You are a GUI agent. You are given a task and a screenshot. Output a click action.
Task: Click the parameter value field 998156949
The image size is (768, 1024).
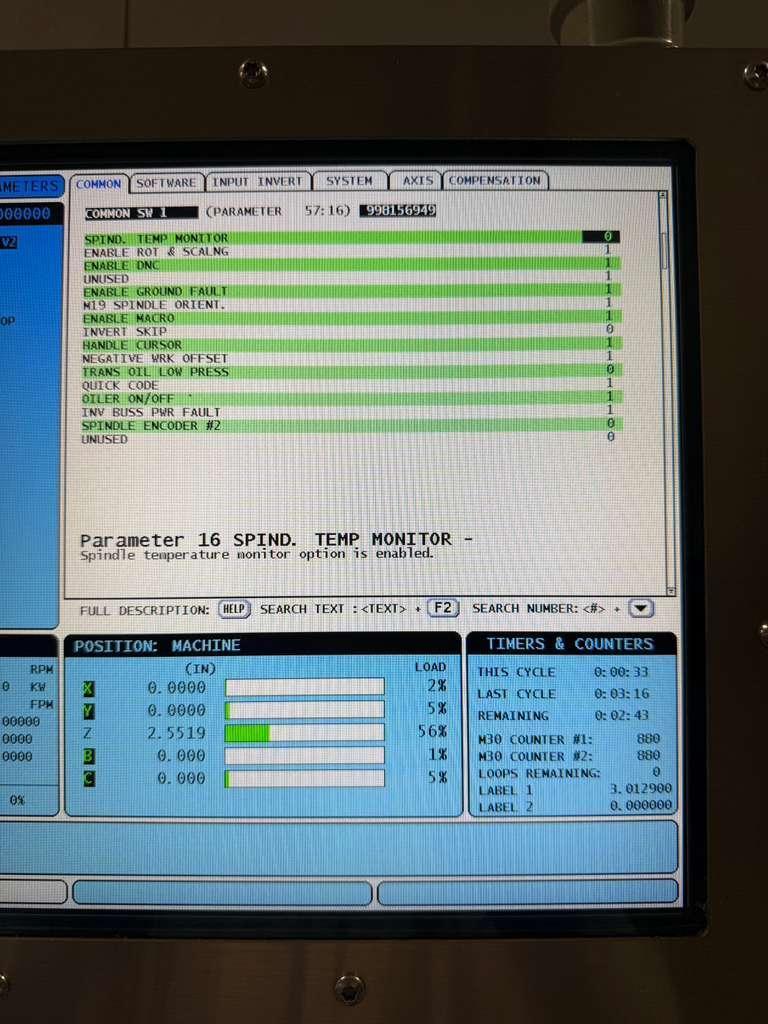[397, 211]
